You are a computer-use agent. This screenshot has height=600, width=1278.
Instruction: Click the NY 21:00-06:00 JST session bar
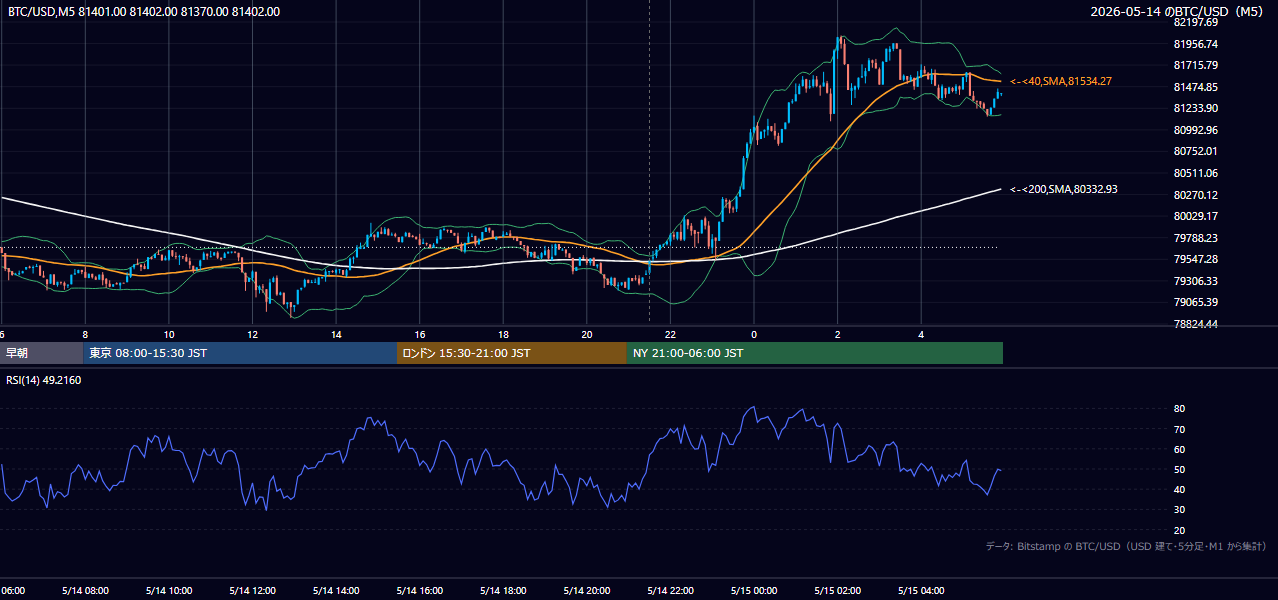815,353
